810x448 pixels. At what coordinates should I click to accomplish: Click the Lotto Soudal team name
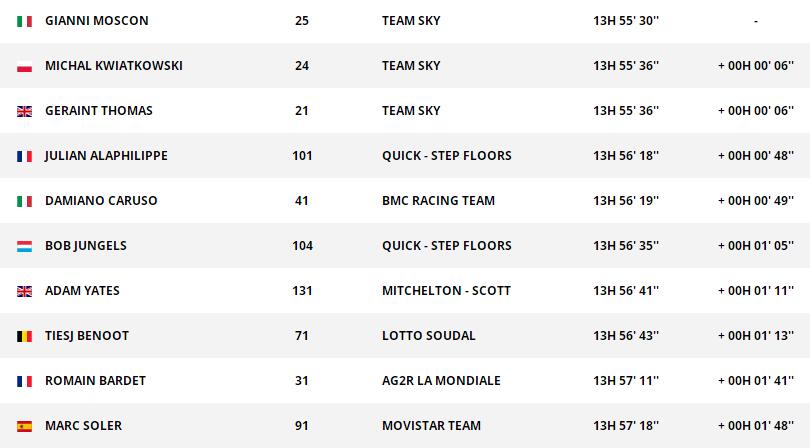[428, 336]
